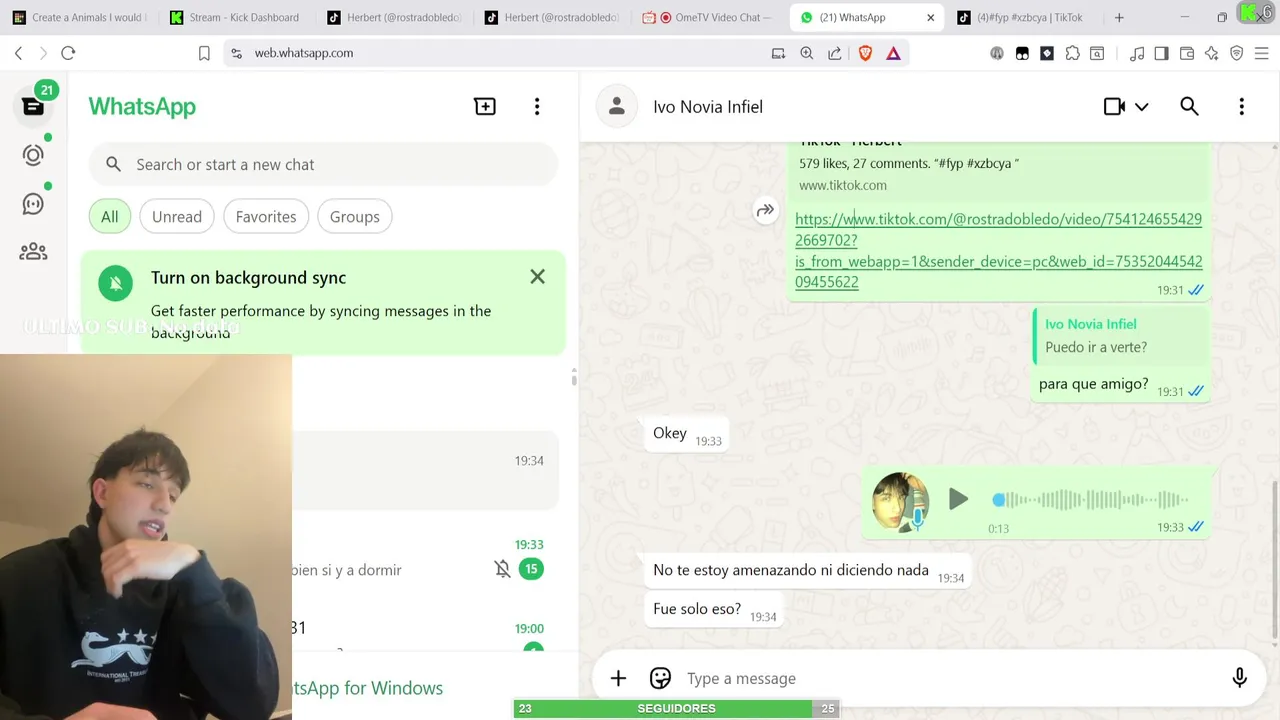Viewport: 1280px width, 720px height.
Task: Click the Search or start a new chat field
Action: point(322,164)
